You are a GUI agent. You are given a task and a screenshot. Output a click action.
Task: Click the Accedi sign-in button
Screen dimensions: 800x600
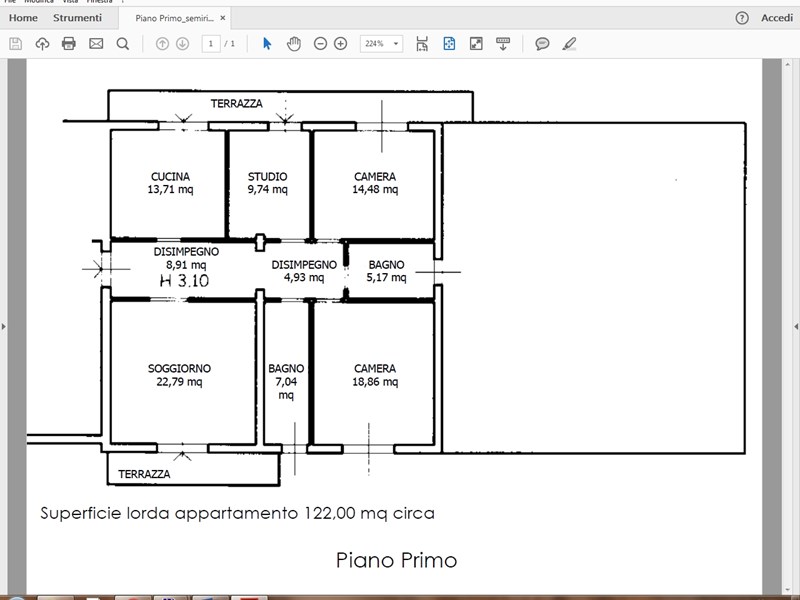776,18
